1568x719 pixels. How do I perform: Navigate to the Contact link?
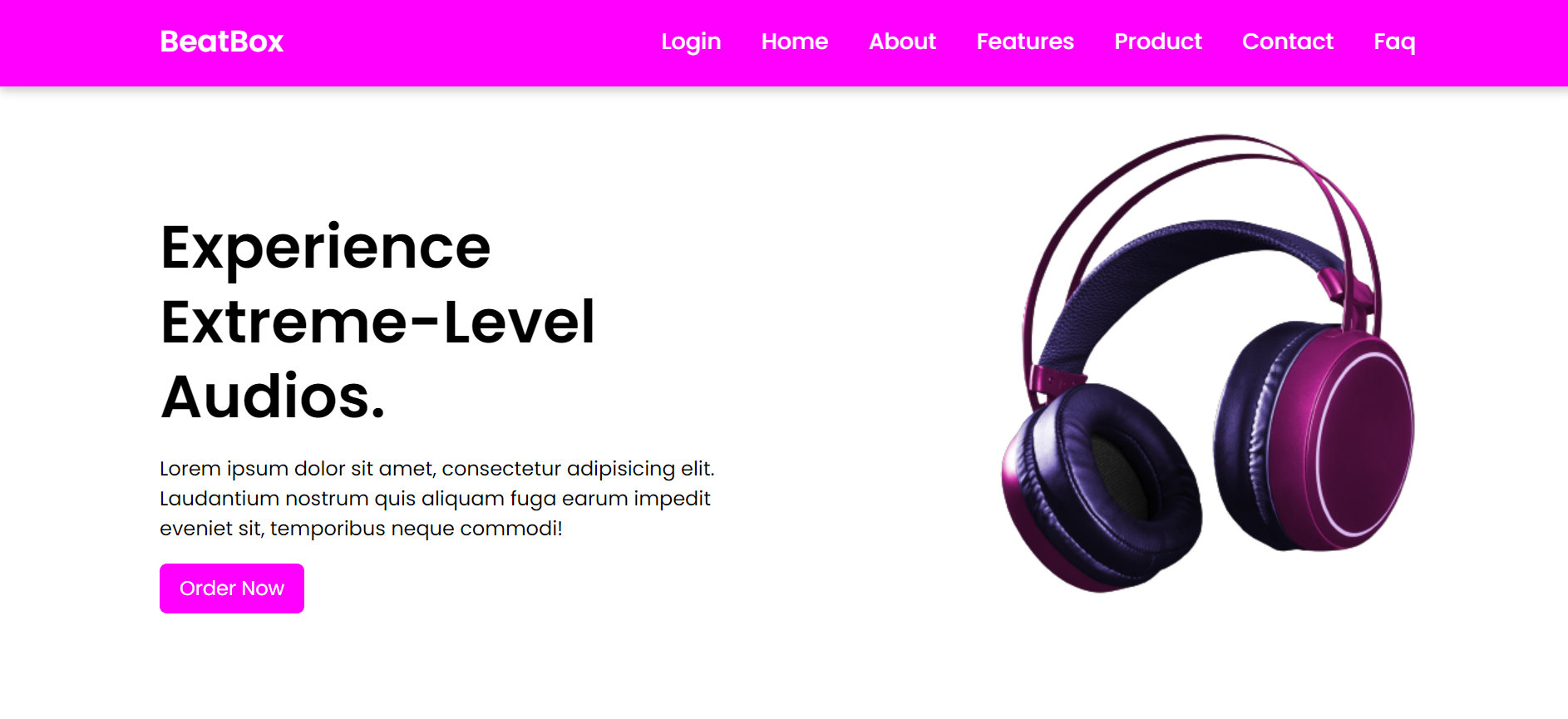(1288, 42)
